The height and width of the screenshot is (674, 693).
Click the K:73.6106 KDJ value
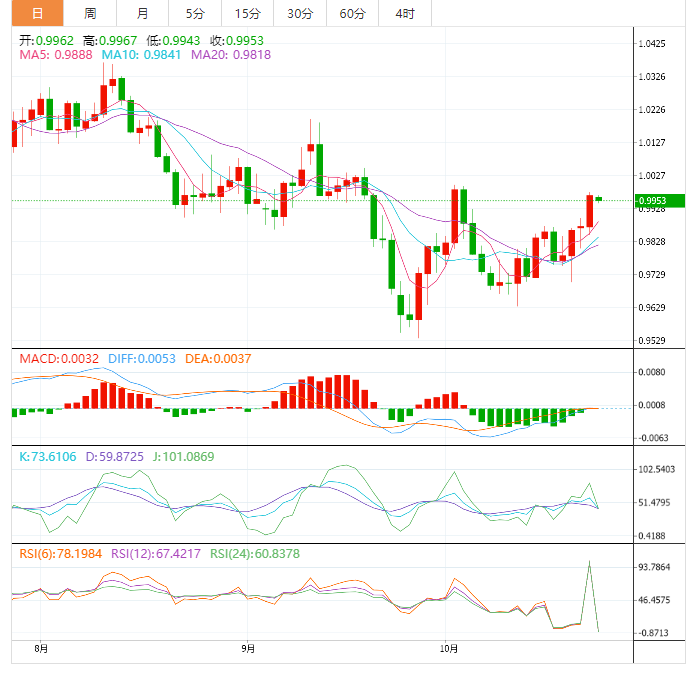click(x=48, y=457)
